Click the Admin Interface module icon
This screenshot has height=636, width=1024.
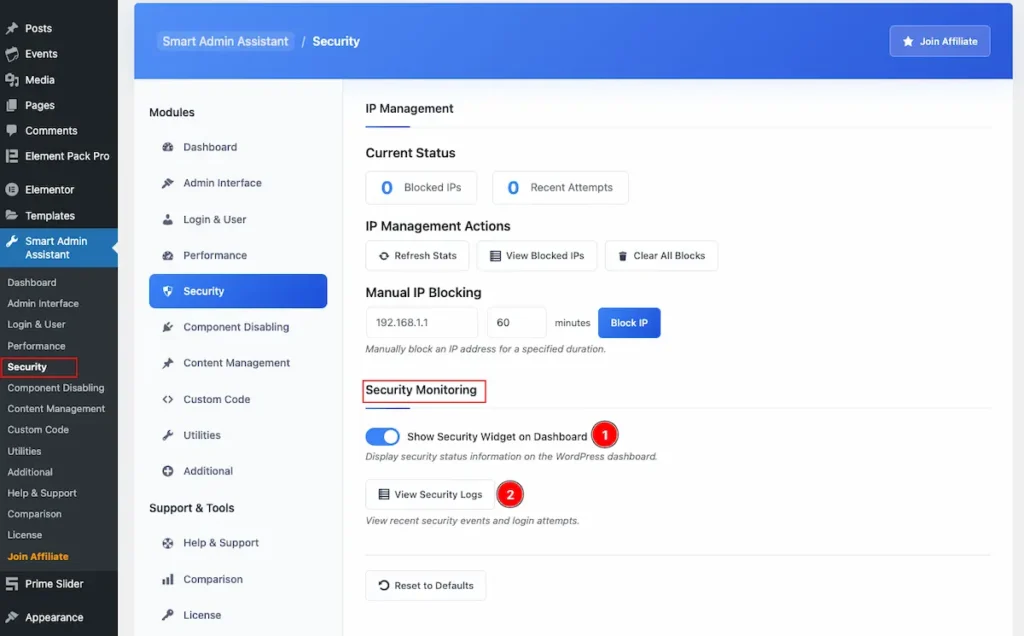click(x=168, y=183)
